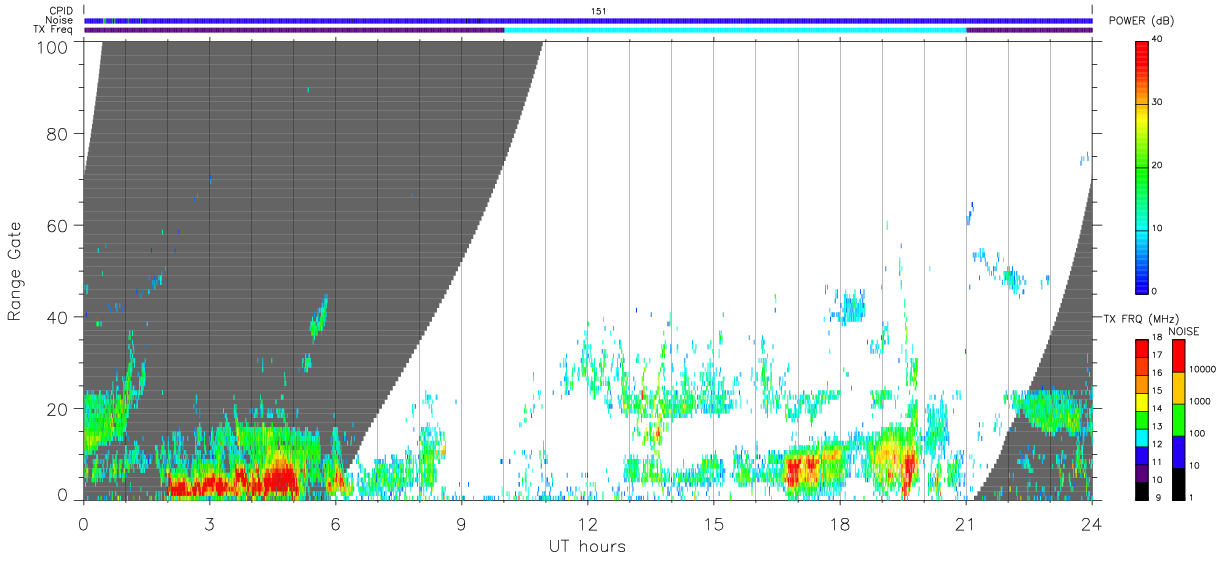
Task: Click the 0 label on POWER colorbar
Action: pyautogui.click(x=1156, y=291)
